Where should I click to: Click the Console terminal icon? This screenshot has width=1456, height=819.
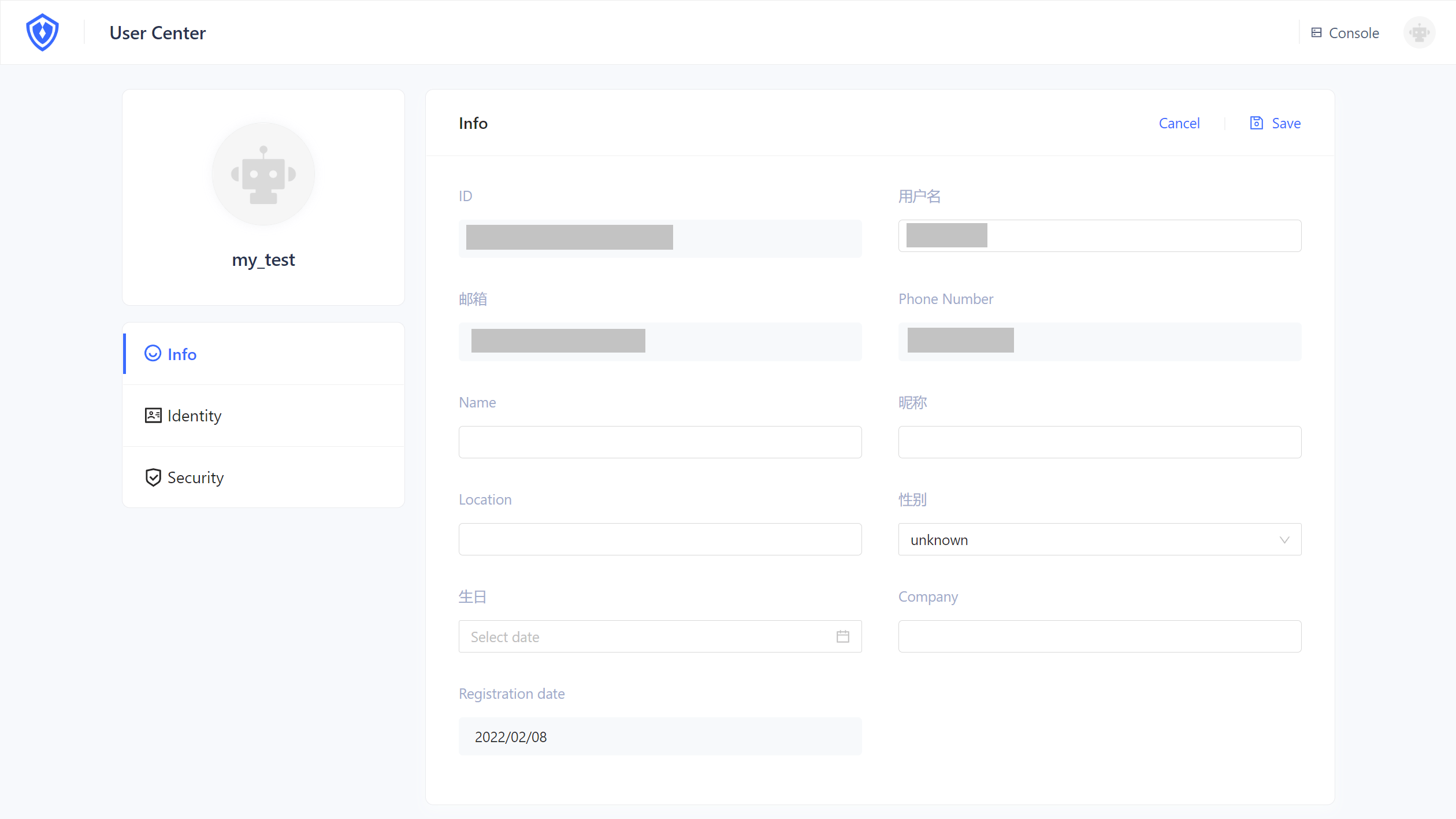(1316, 33)
